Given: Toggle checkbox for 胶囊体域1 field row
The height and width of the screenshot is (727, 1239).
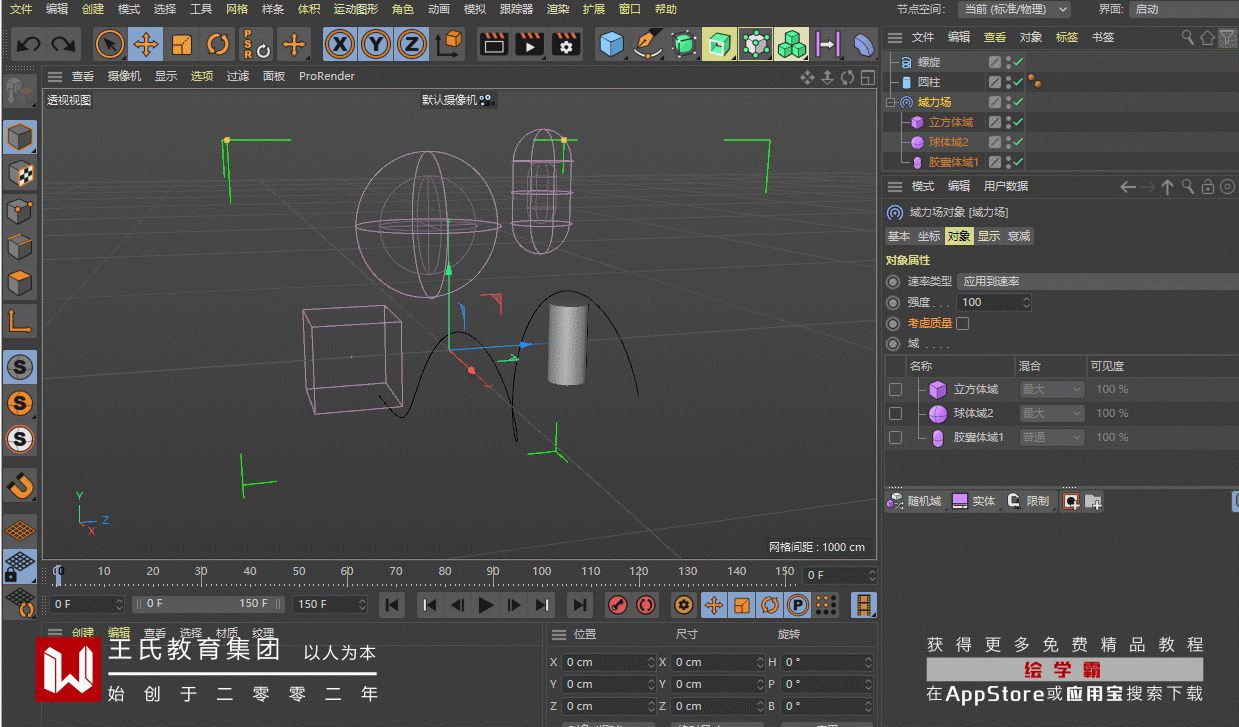Looking at the screenshot, I should click(895, 437).
